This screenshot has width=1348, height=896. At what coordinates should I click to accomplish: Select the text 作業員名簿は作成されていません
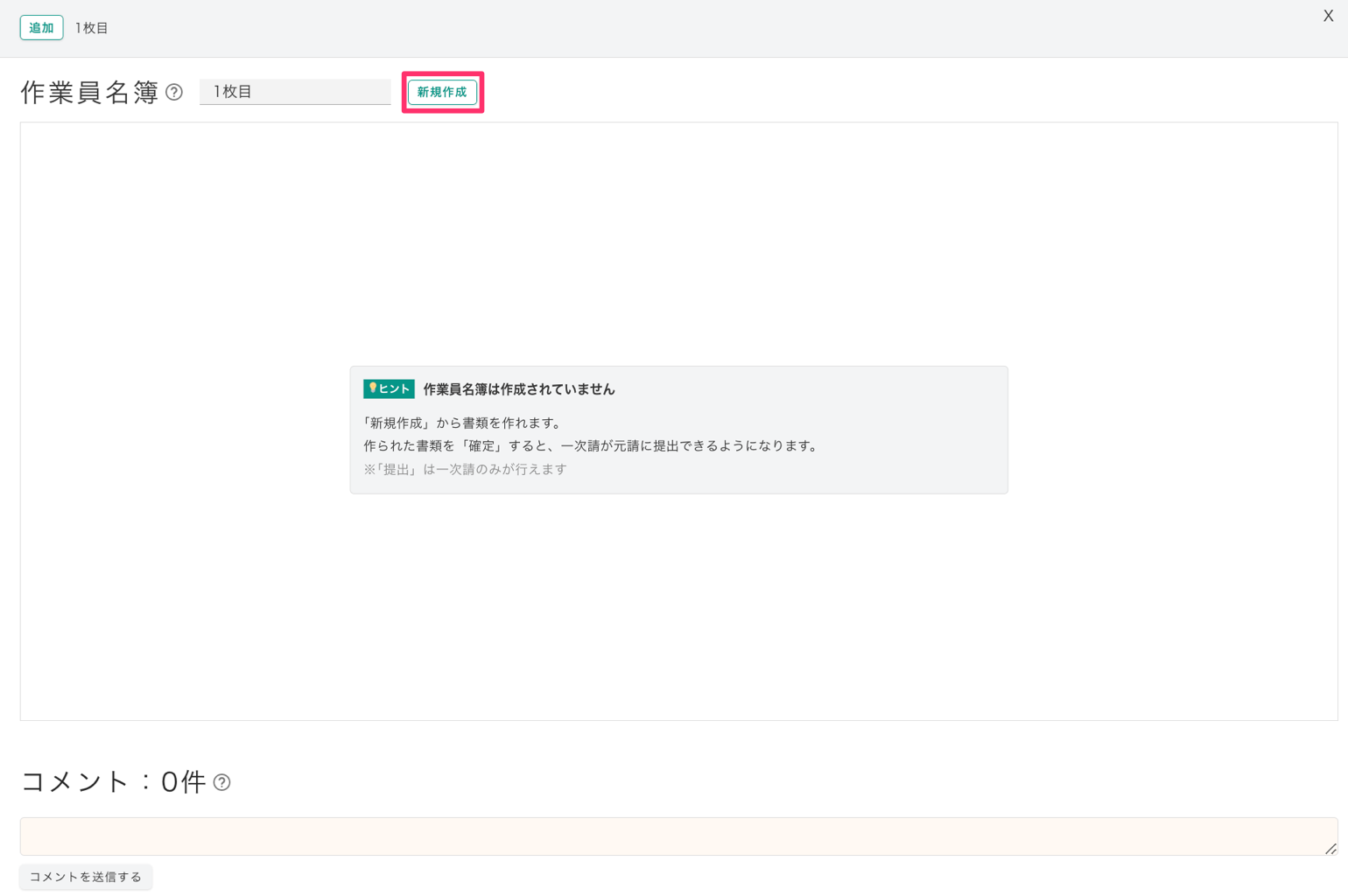coord(519,389)
